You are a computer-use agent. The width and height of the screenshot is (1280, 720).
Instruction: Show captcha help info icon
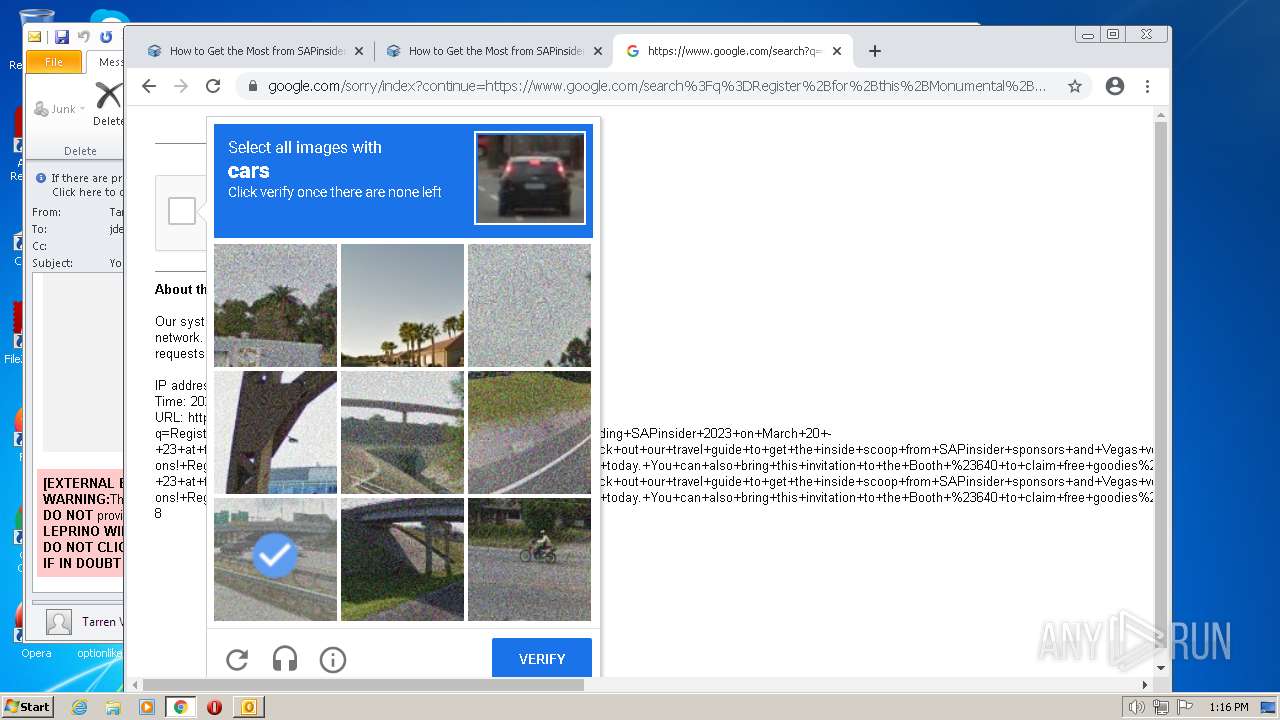(333, 659)
